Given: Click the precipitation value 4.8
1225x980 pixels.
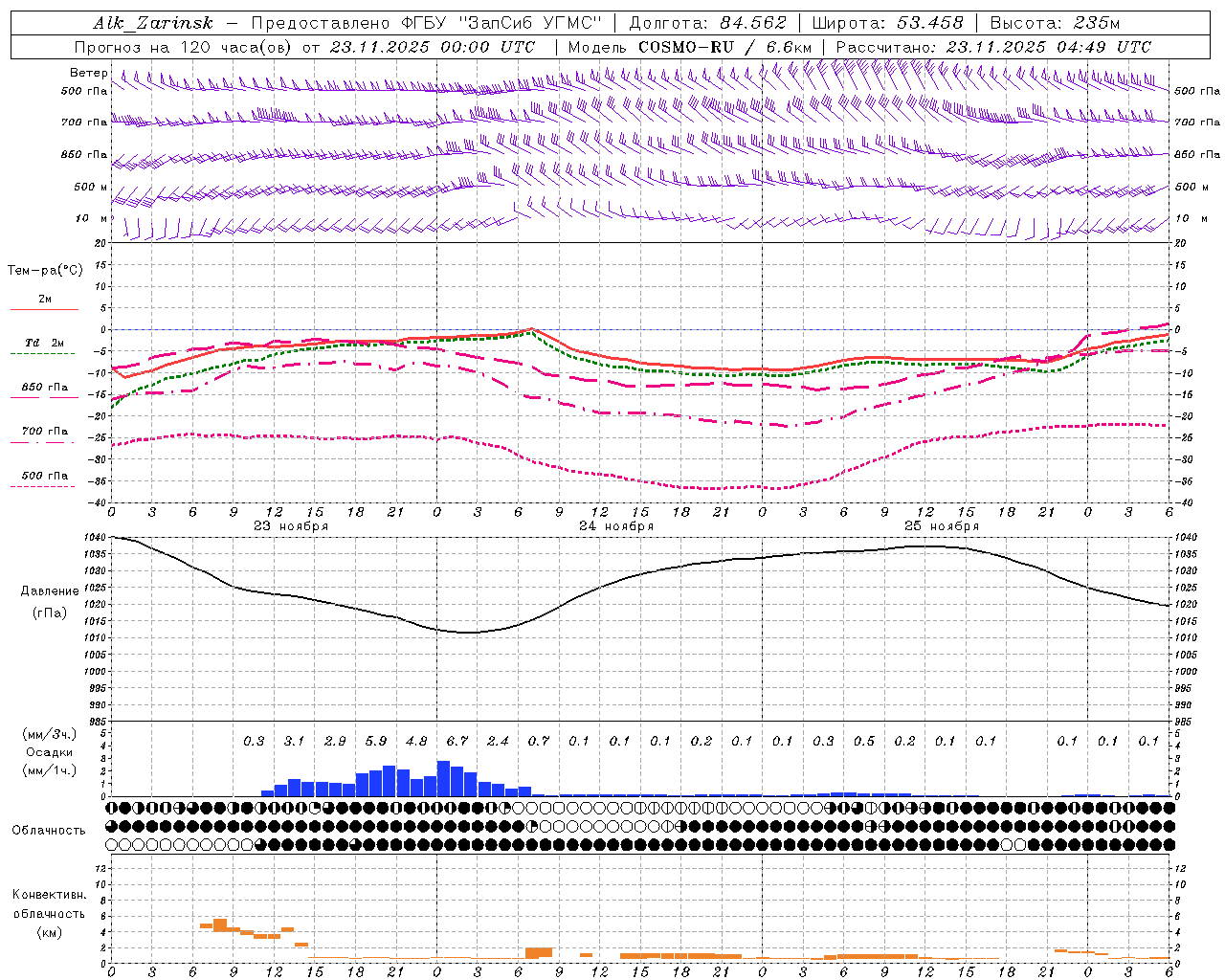Looking at the screenshot, I should pyautogui.click(x=416, y=742).
